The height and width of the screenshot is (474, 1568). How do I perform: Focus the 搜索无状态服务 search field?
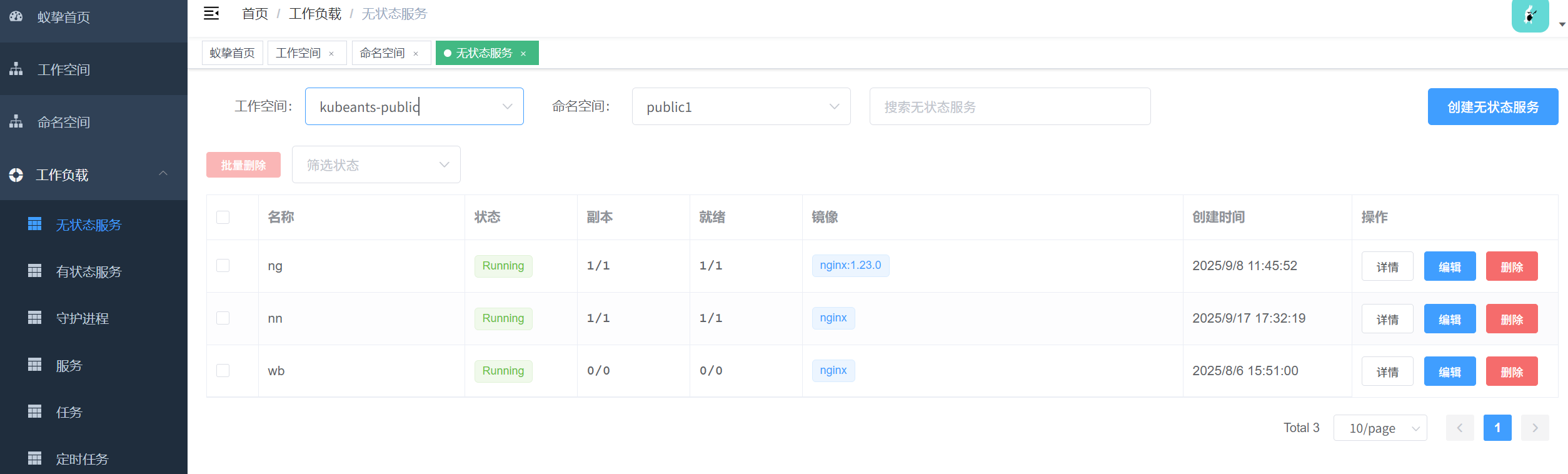coord(1009,107)
